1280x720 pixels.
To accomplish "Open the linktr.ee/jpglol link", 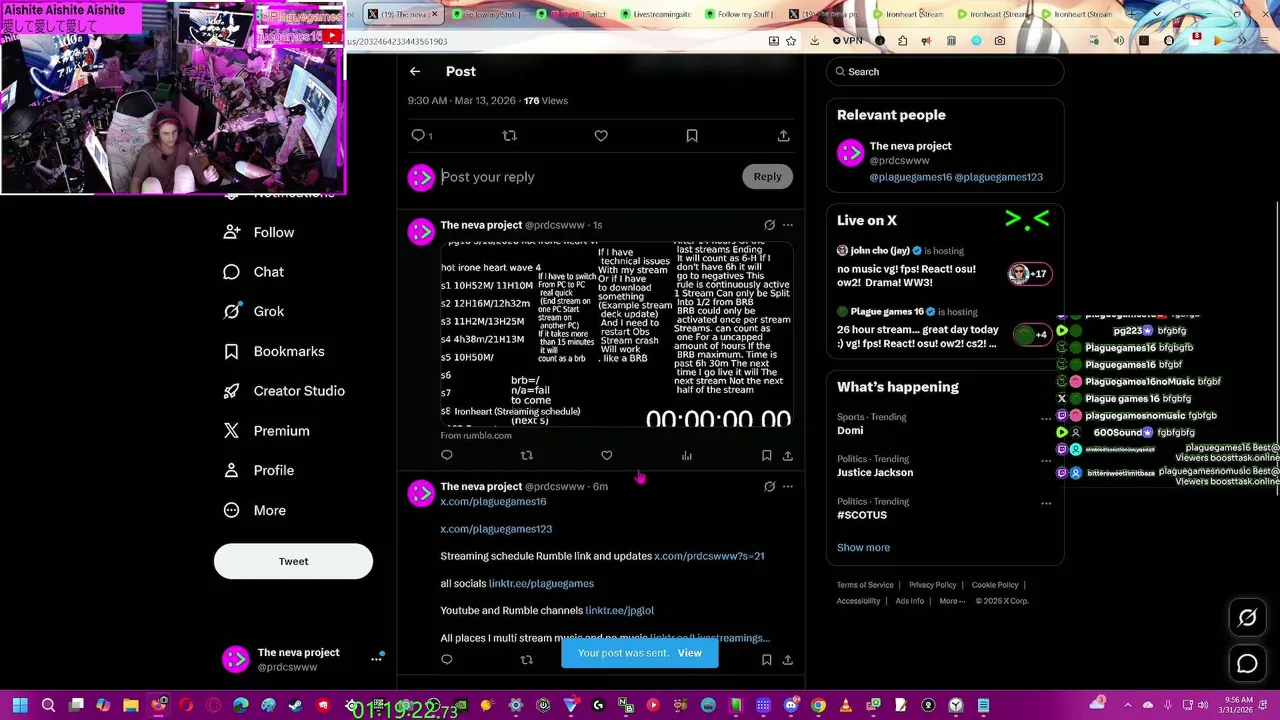I will coord(619,610).
